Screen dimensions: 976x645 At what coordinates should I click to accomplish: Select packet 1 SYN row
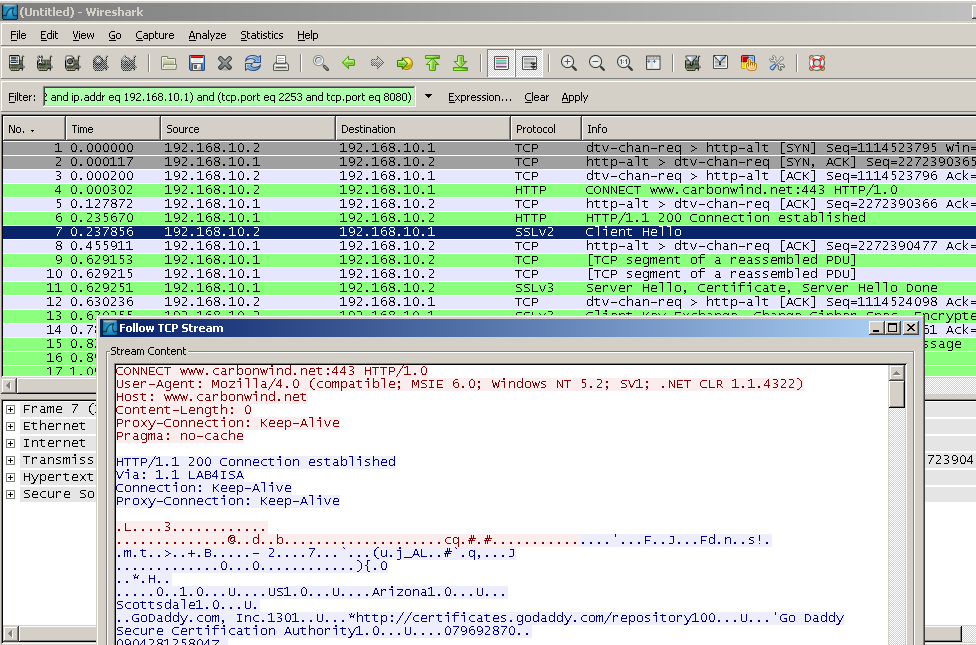[489, 148]
